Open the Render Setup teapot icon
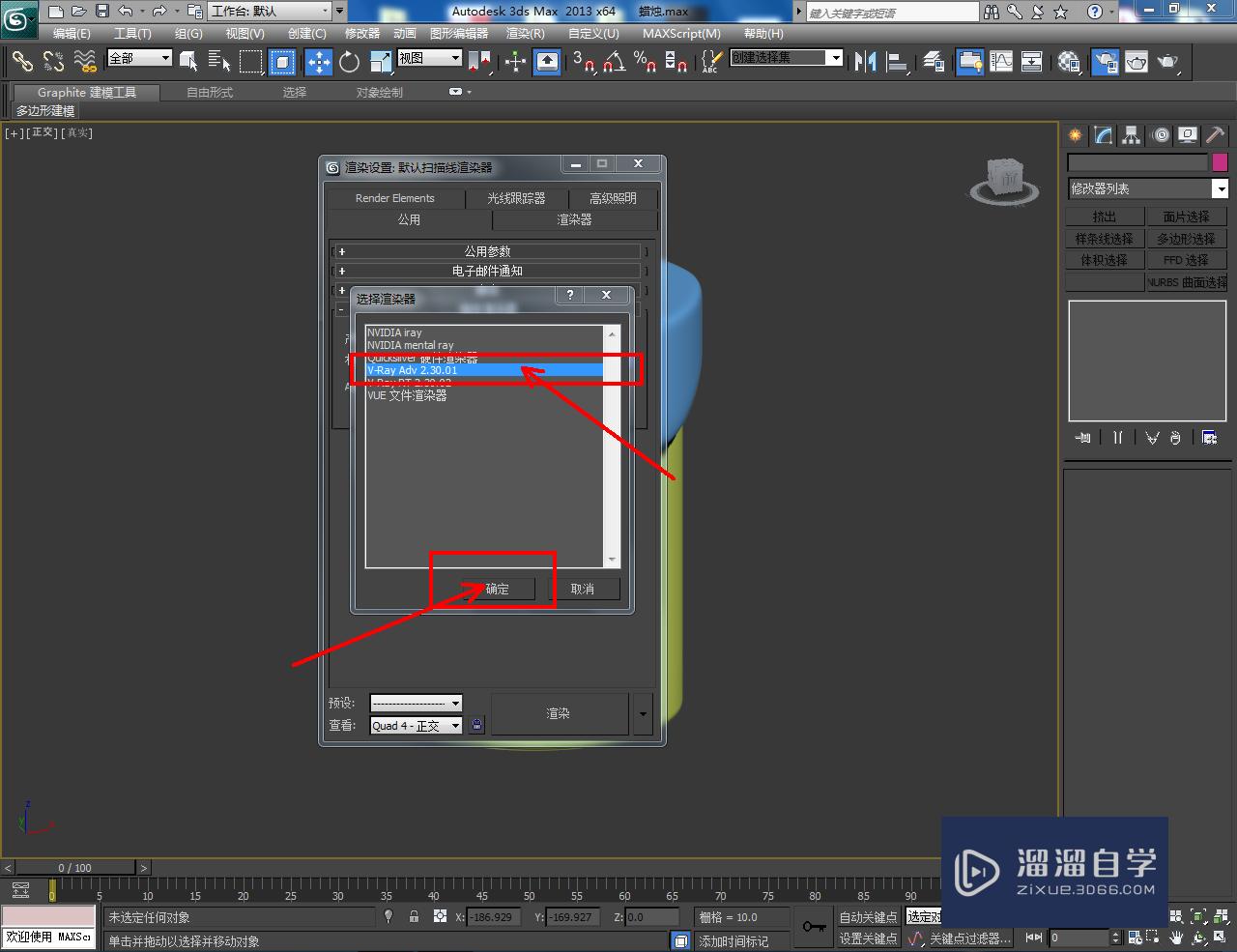1237x952 pixels. [1105, 62]
